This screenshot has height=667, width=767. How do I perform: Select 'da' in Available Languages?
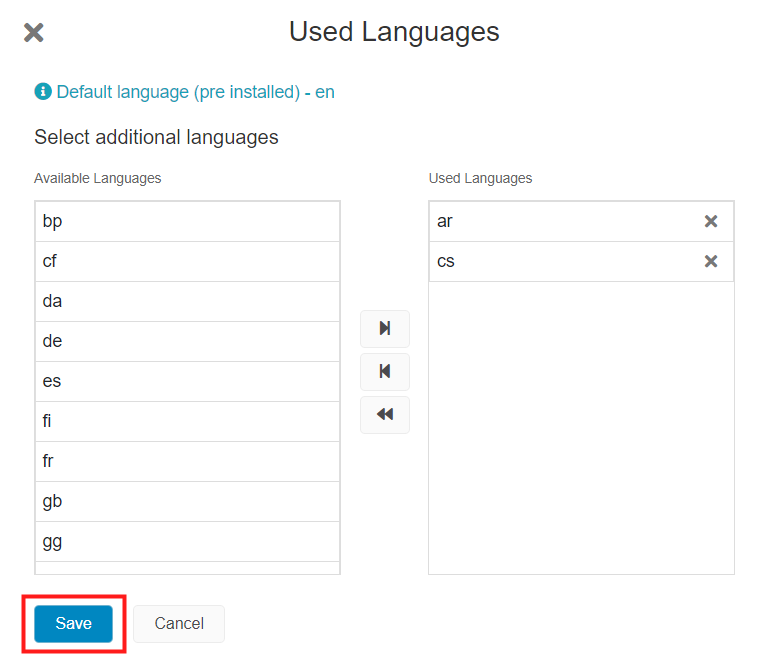pos(187,302)
